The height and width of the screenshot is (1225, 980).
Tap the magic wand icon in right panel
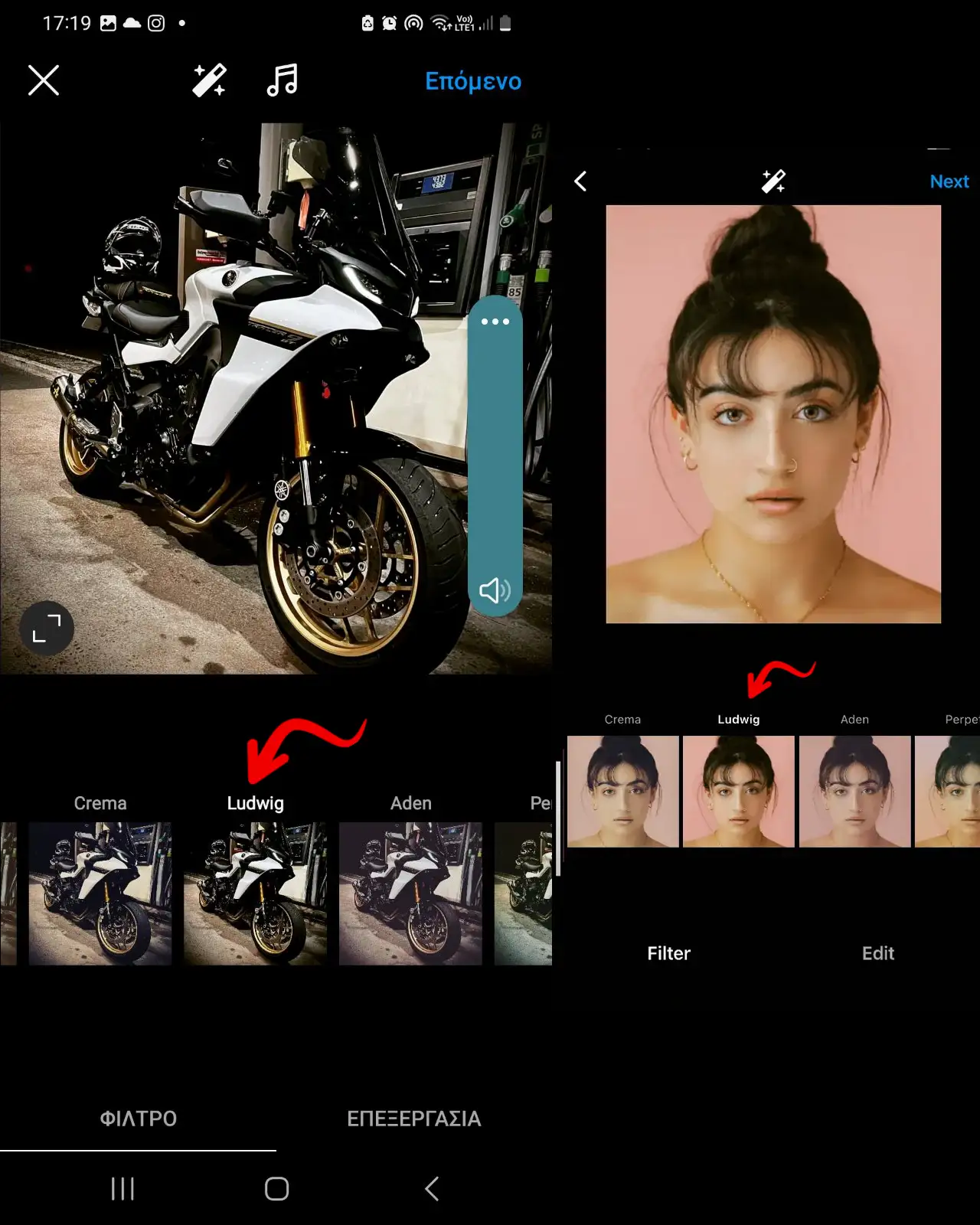(773, 181)
